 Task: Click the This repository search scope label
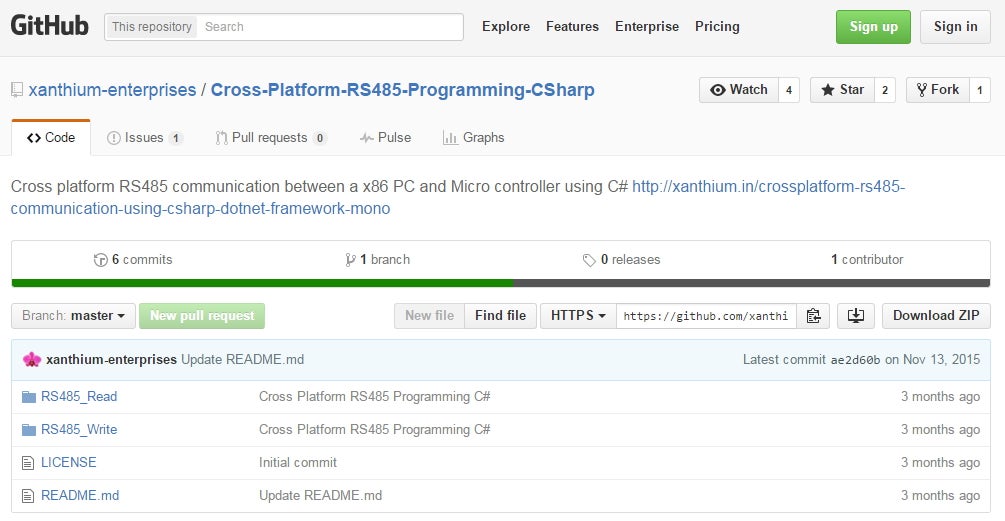click(x=151, y=27)
